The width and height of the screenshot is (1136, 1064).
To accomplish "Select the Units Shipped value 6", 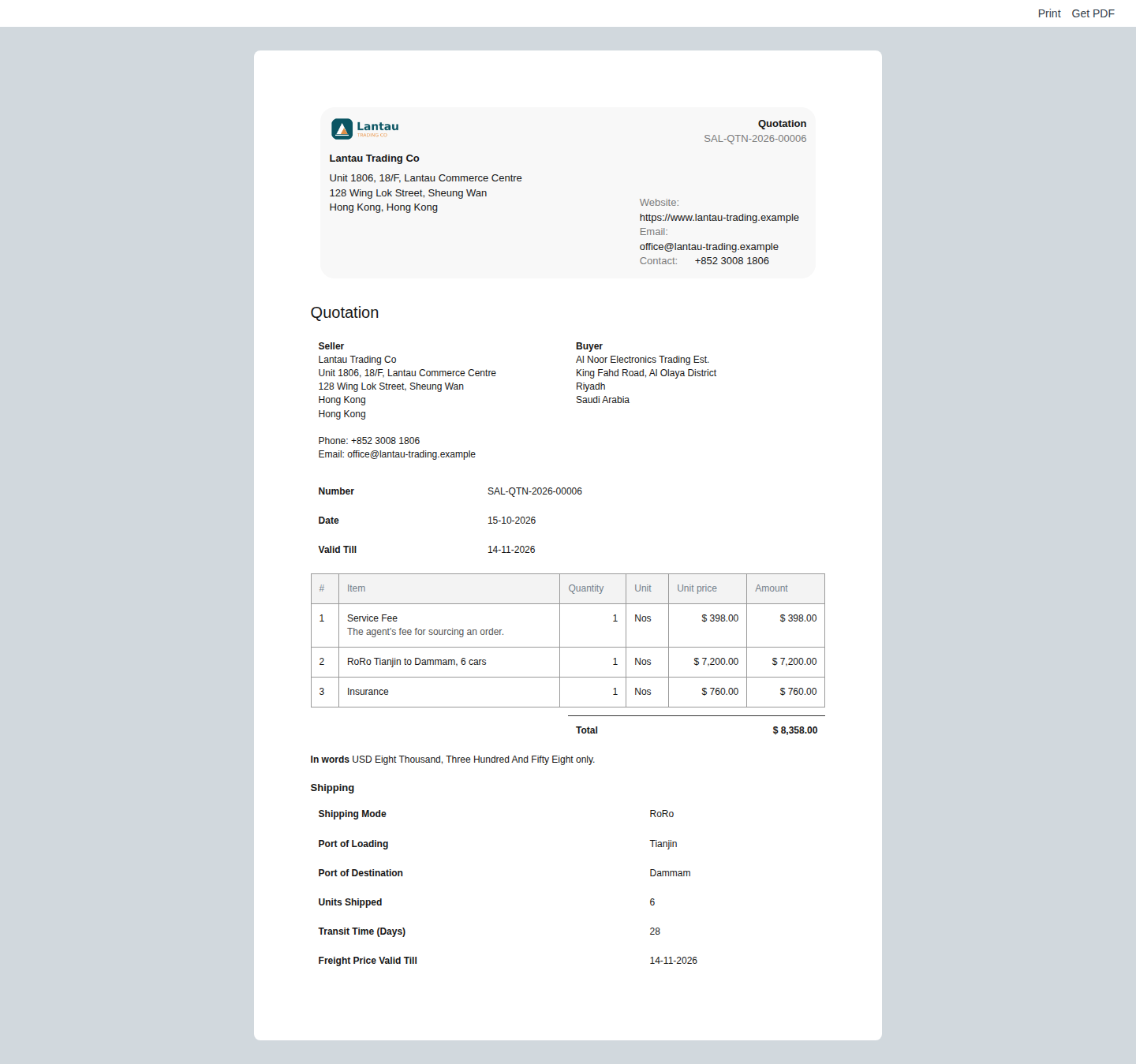I will (x=652, y=902).
